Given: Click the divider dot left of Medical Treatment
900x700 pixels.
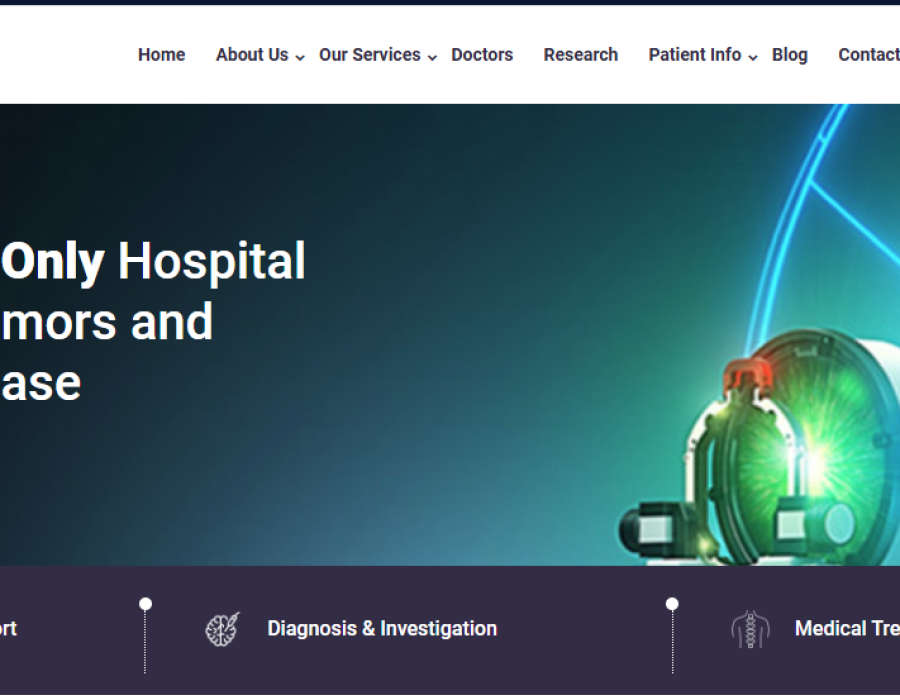Looking at the screenshot, I should click(x=672, y=604).
